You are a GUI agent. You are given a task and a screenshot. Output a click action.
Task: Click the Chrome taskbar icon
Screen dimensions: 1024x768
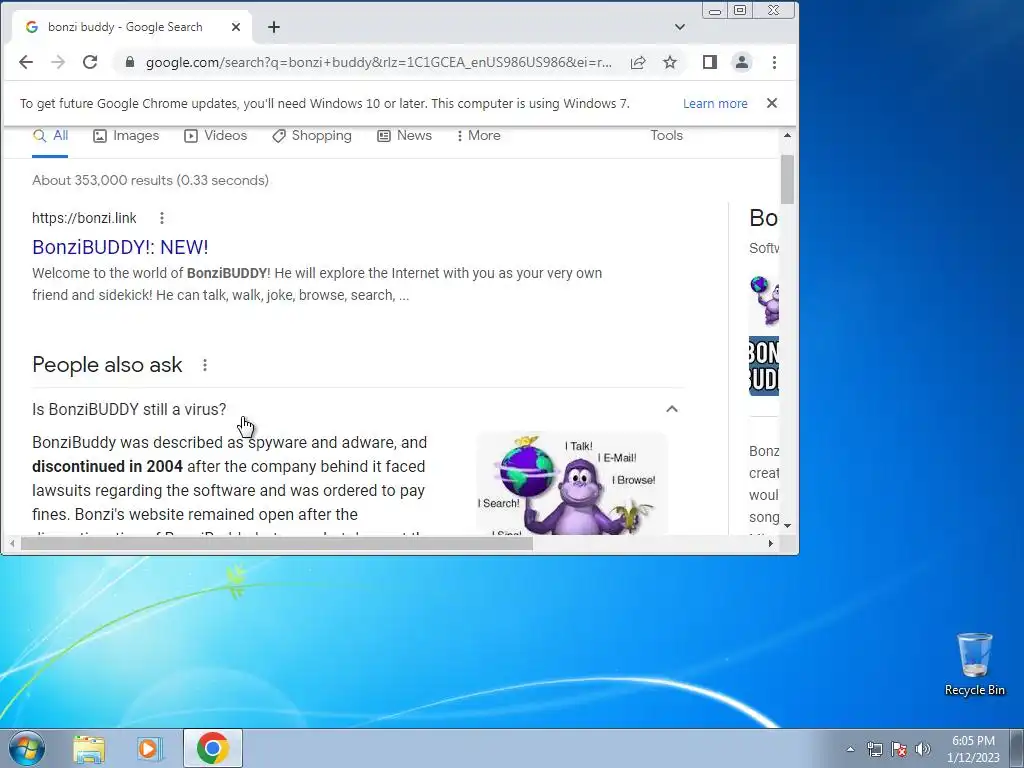213,748
